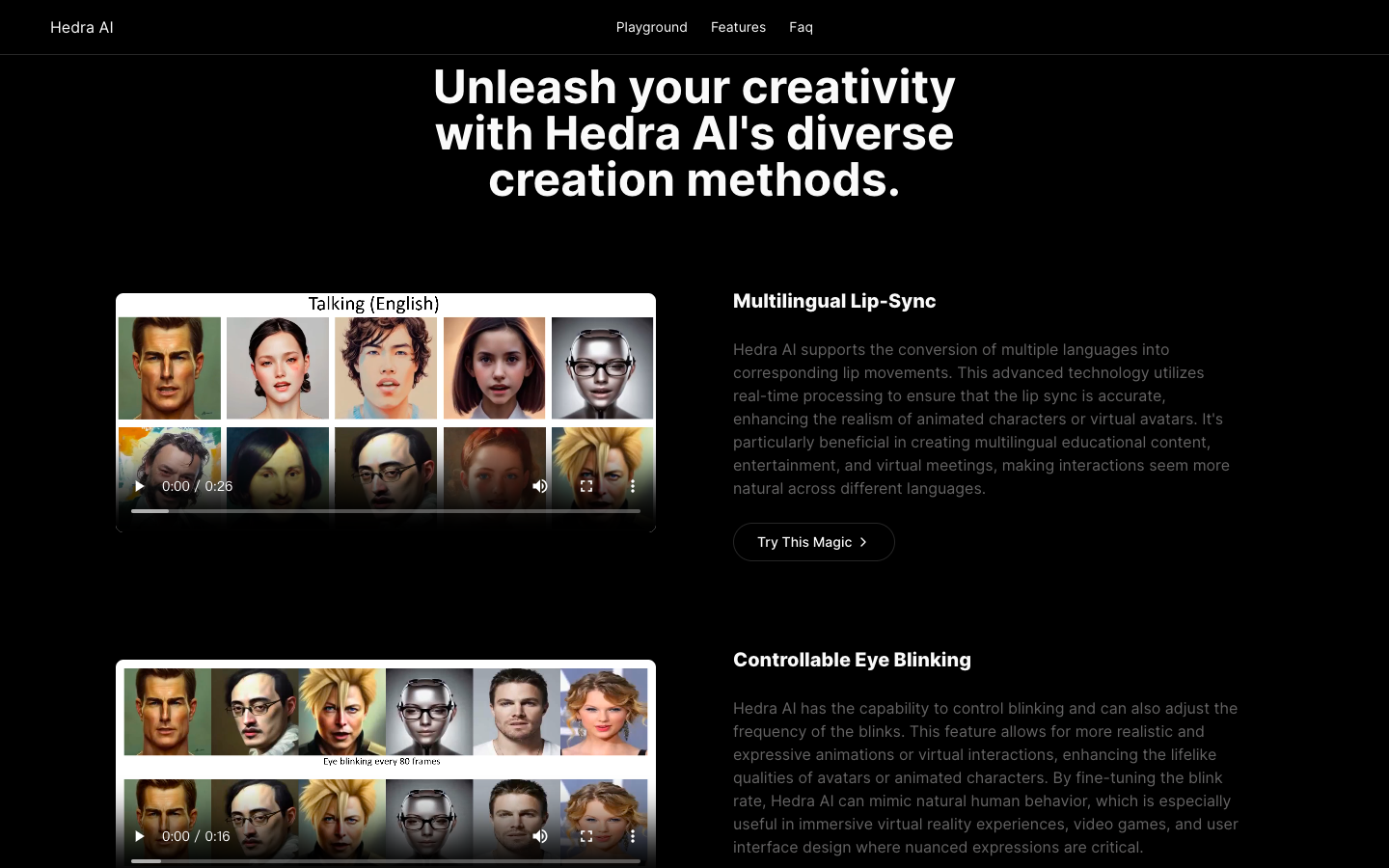Open eye blinking video overflow menu
The width and height of the screenshot is (1389, 868).
pos(633,836)
